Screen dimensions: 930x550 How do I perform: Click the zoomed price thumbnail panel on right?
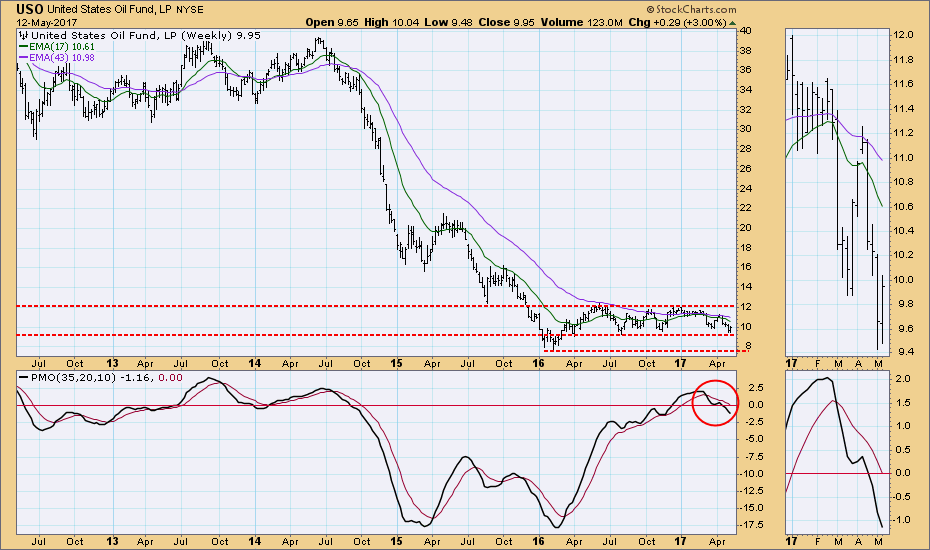point(834,190)
